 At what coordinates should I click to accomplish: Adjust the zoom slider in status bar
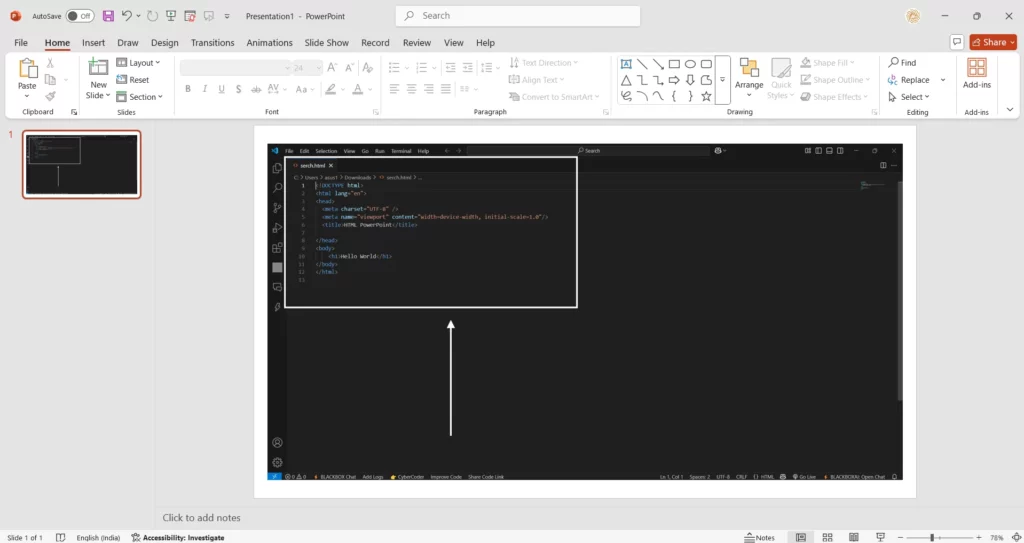(932, 537)
